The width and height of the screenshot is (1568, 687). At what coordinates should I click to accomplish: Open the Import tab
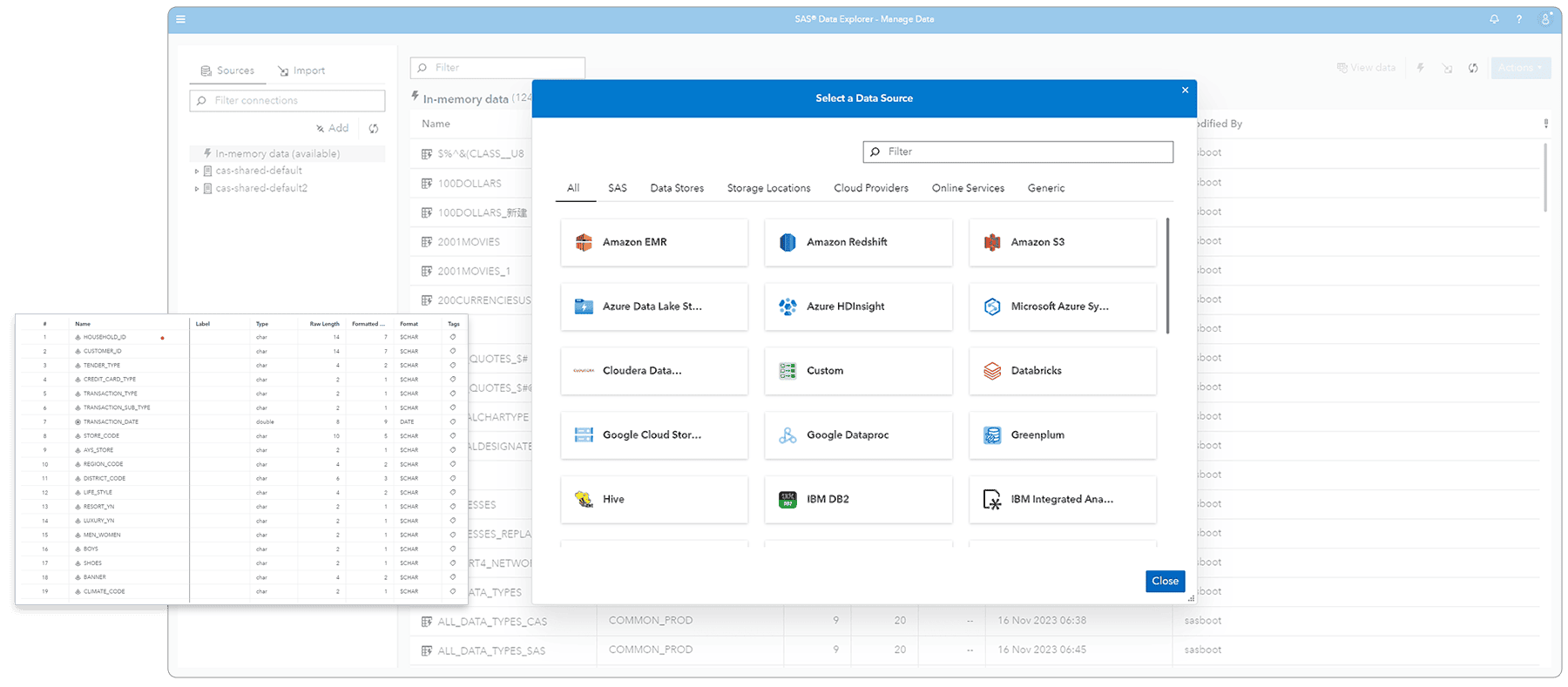point(301,71)
